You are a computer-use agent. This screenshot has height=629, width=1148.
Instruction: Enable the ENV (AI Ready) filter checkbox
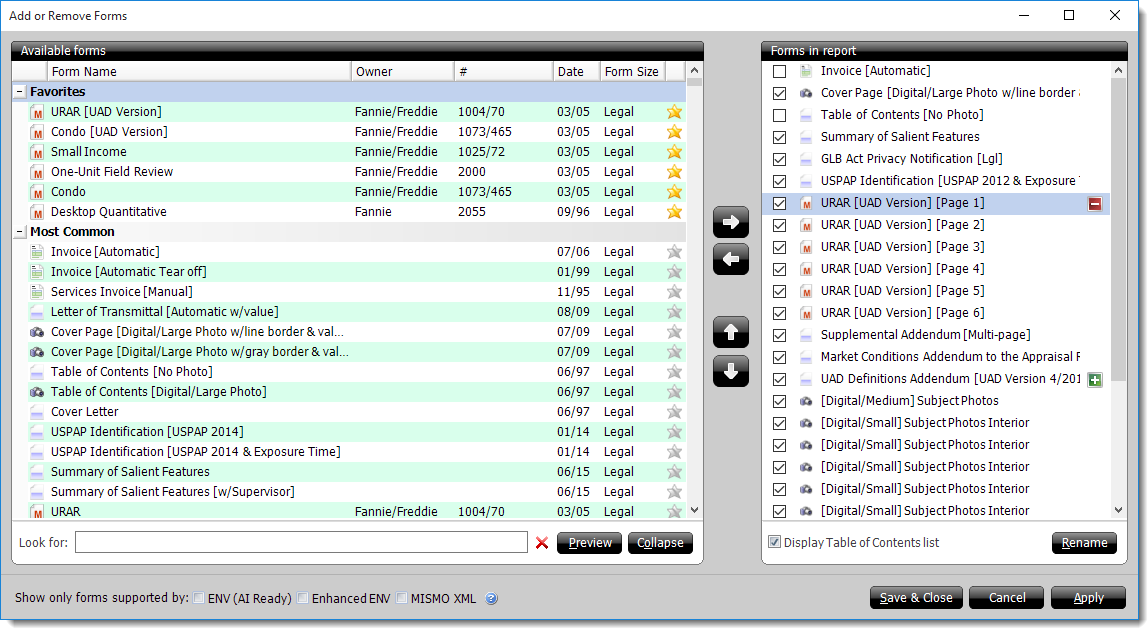[200, 598]
